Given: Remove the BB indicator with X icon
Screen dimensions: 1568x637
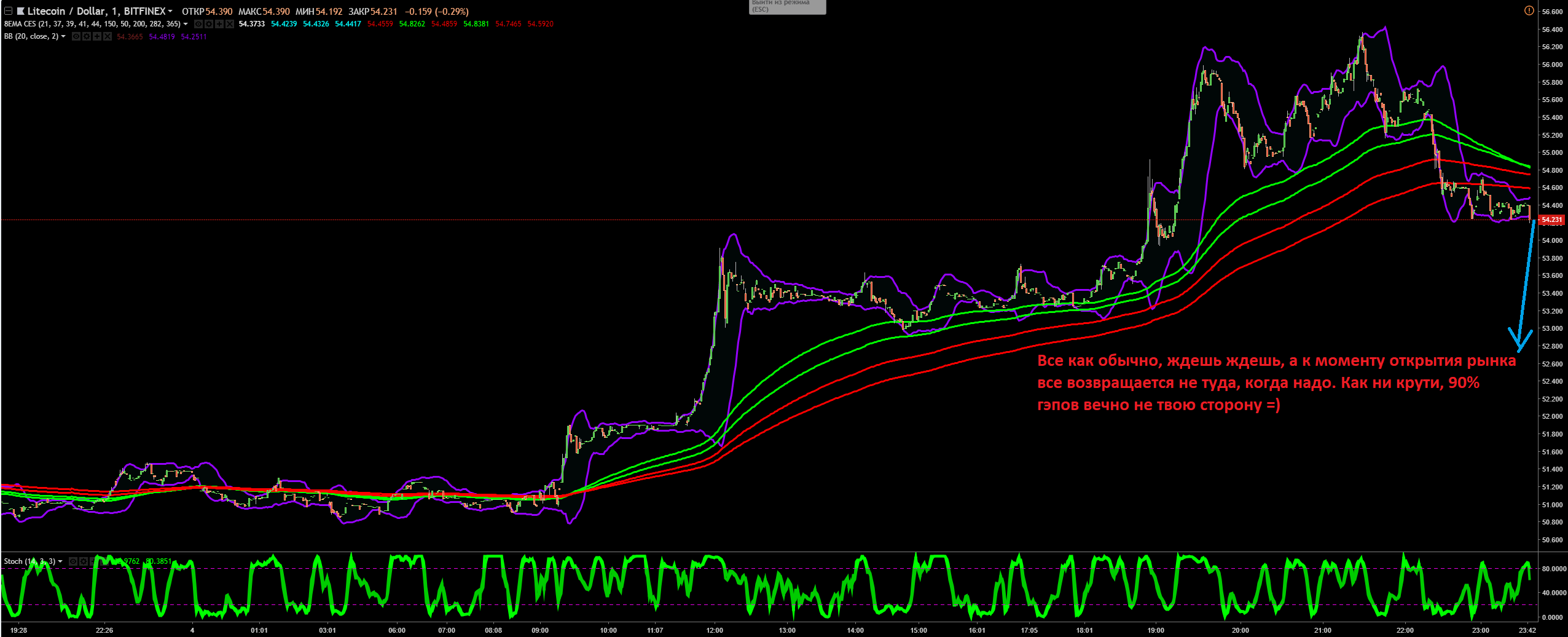Looking at the screenshot, I should pos(108,36).
